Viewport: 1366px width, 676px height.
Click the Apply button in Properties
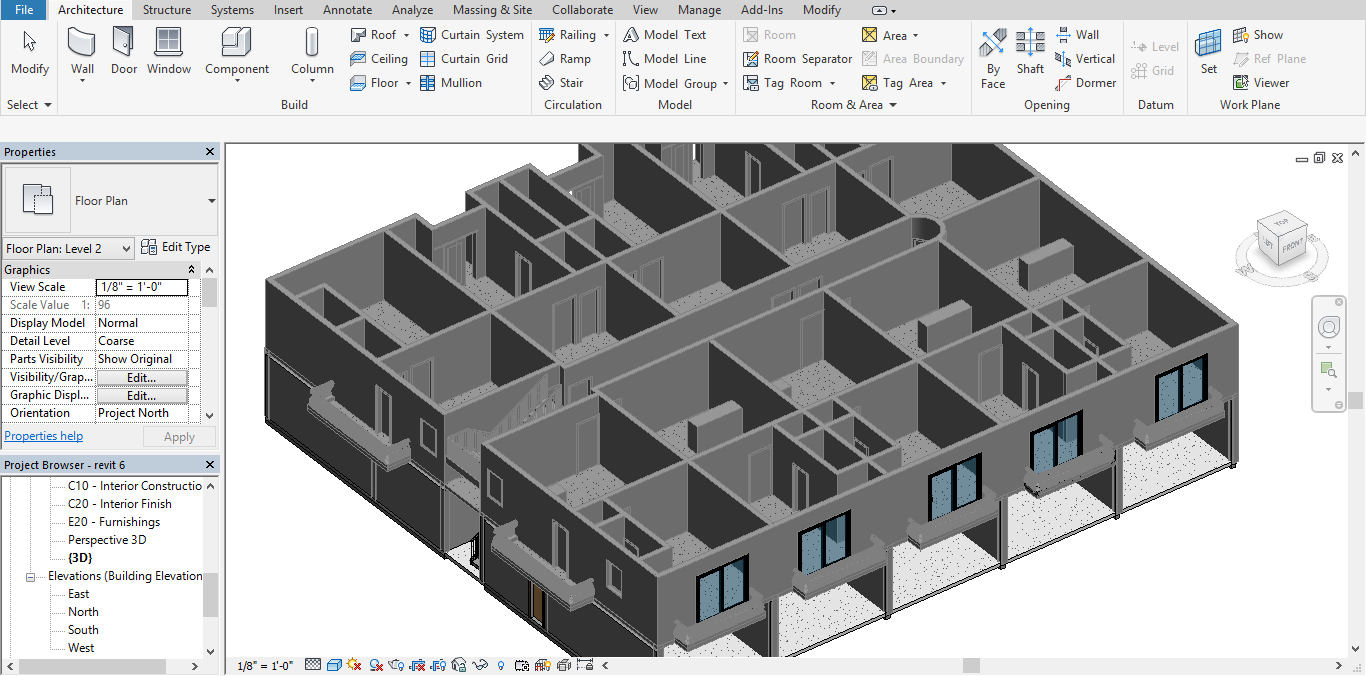pyautogui.click(x=179, y=436)
